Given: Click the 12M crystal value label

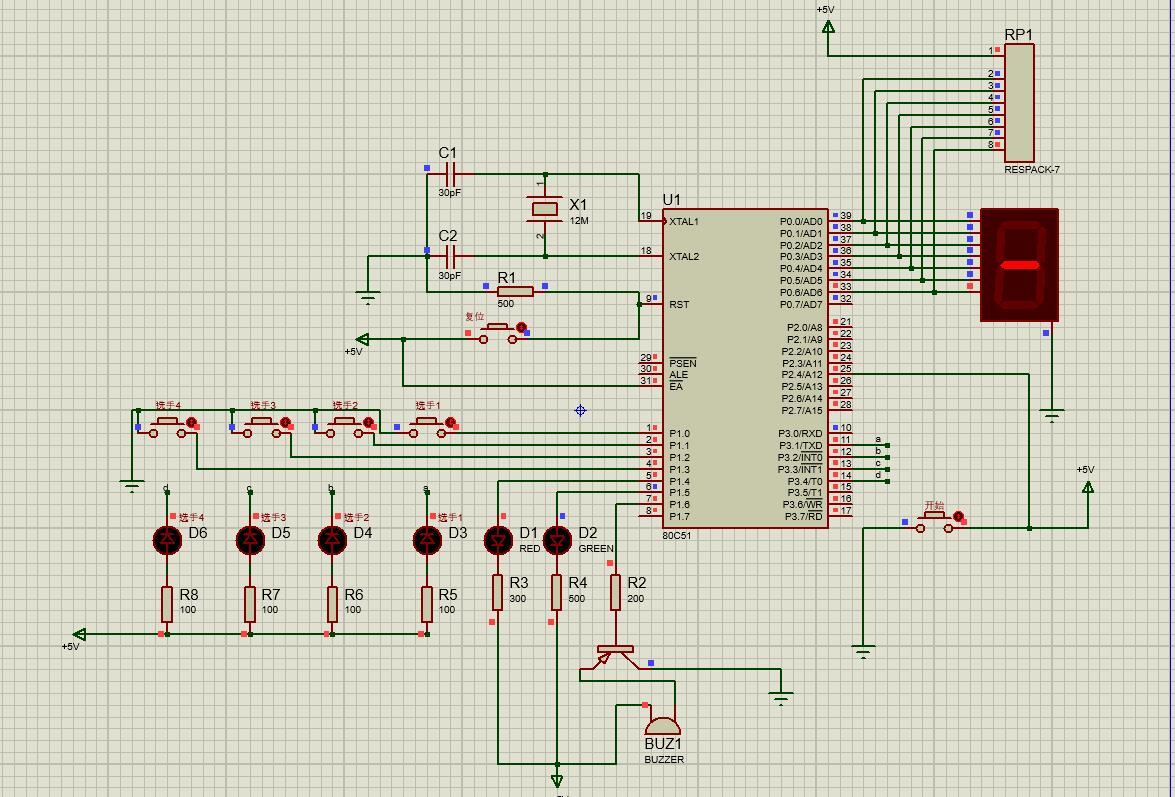Looking at the screenshot, I should point(579,221).
